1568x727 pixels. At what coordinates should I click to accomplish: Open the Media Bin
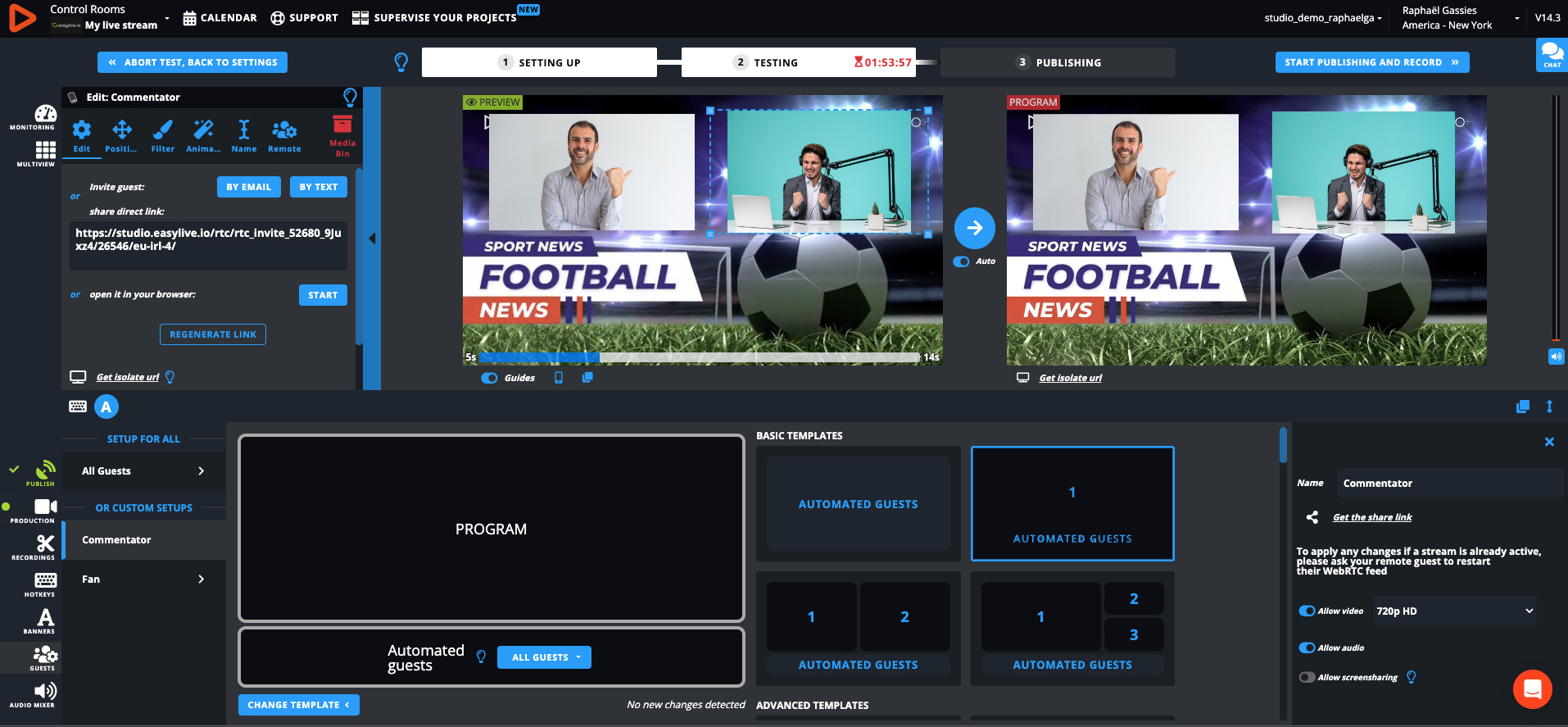click(x=342, y=134)
